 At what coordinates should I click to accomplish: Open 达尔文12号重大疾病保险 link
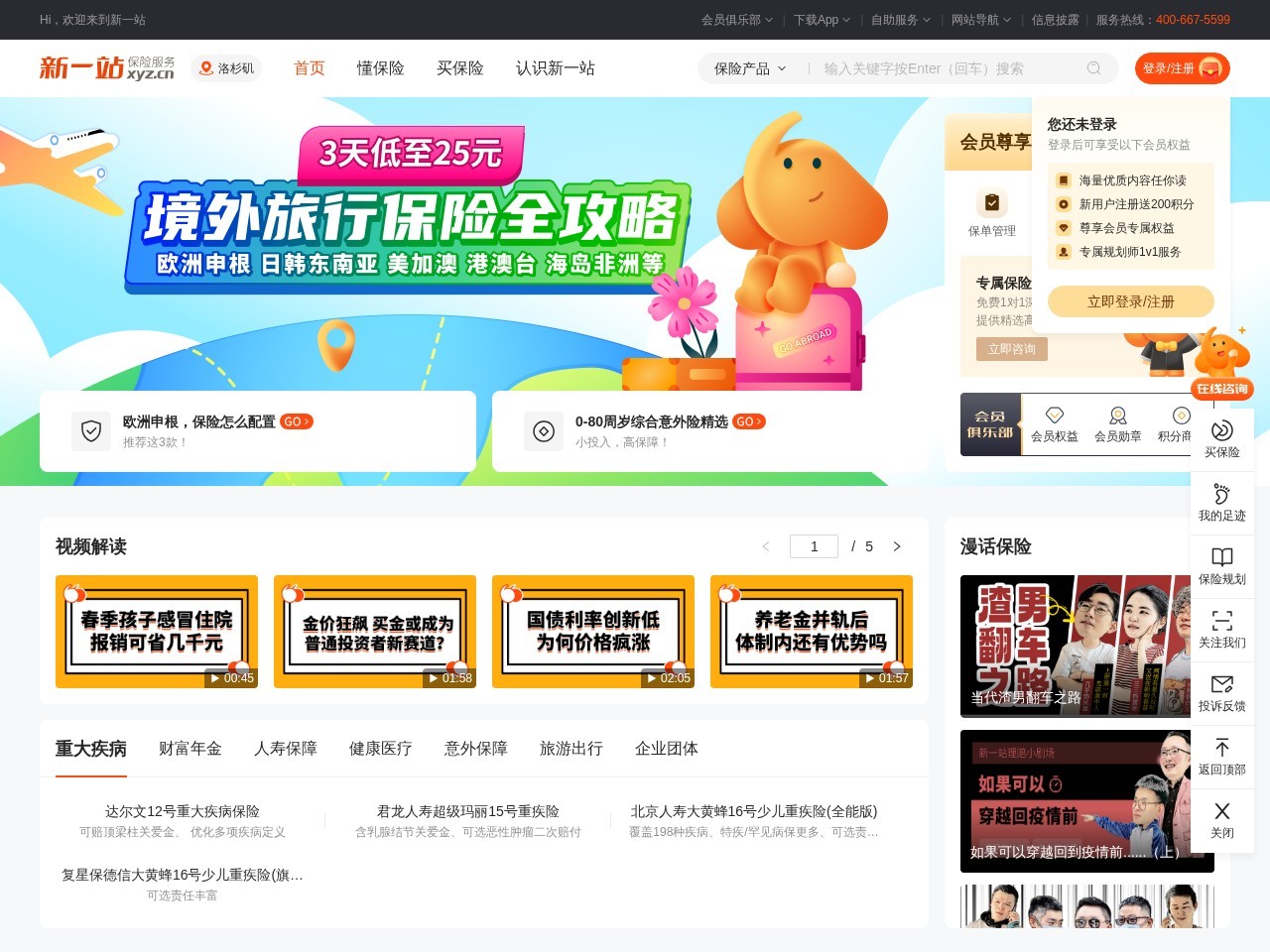coord(183,811)
